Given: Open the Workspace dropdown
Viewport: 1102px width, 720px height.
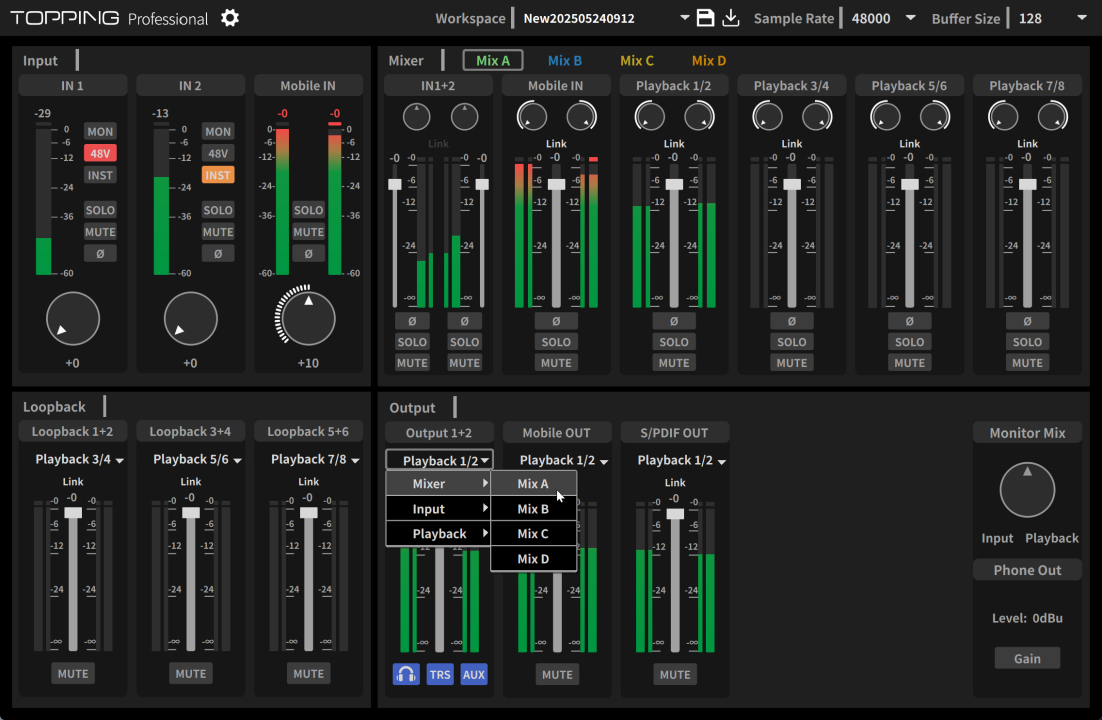Looking at the screenshot, I should (685, 18).
